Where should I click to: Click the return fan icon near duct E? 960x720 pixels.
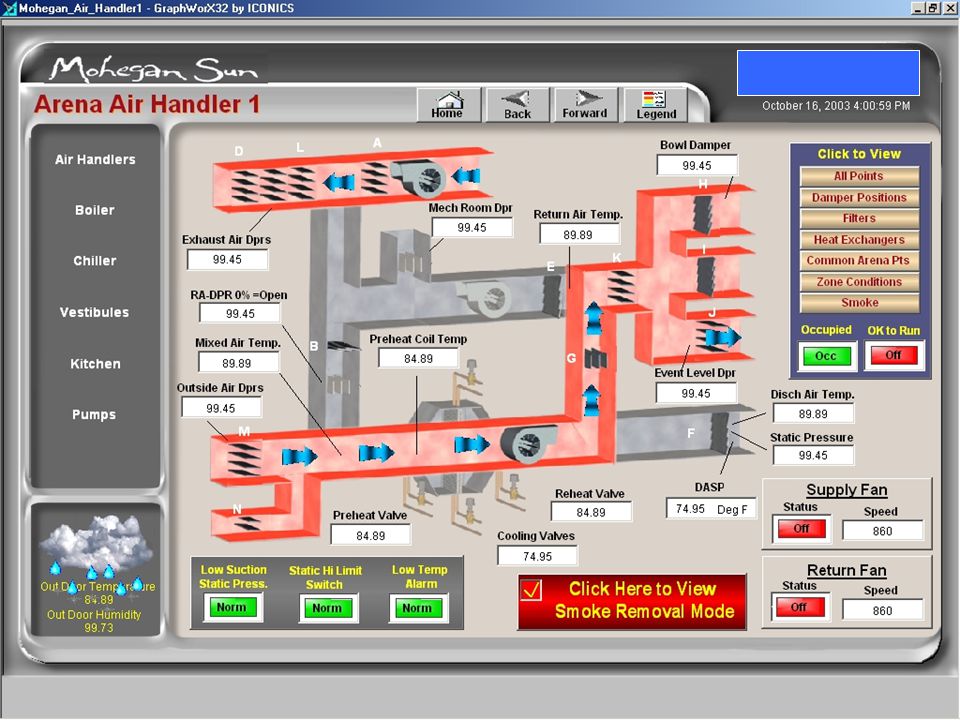[485, 297]
